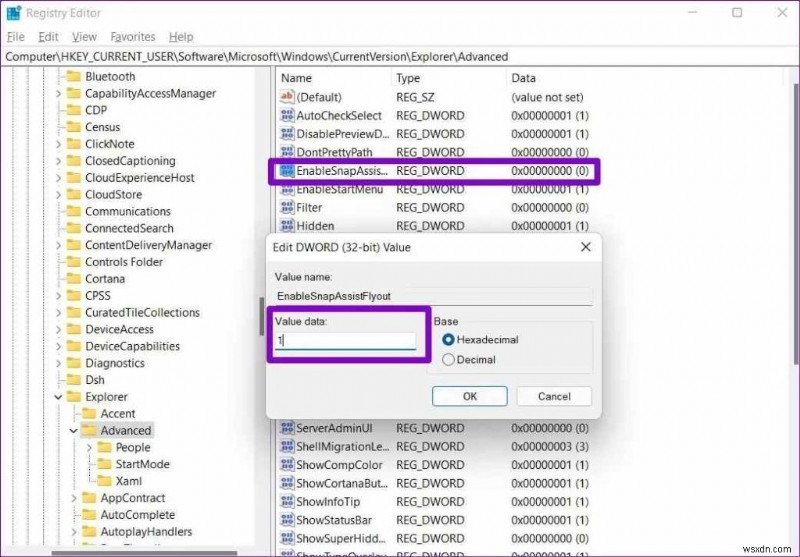Viewport: 800px width, 557px height.
Task: Sort values by the Data column header
Action: (x=645, y=78)
